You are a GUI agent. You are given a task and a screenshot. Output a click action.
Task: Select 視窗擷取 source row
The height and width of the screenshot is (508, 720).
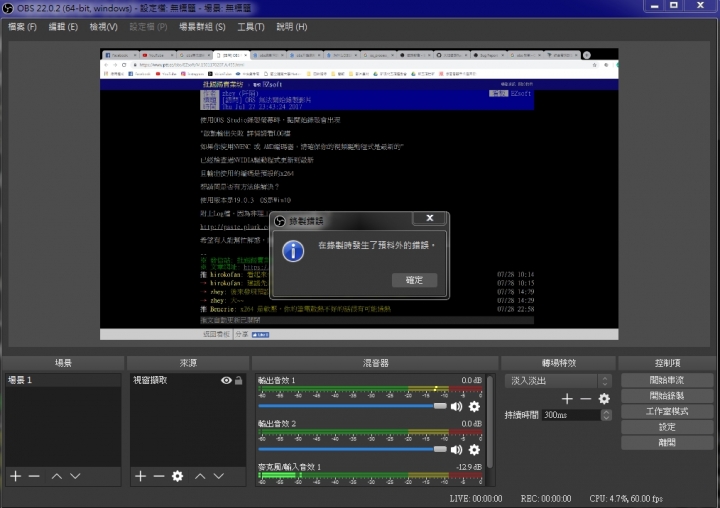coord(188,380)
